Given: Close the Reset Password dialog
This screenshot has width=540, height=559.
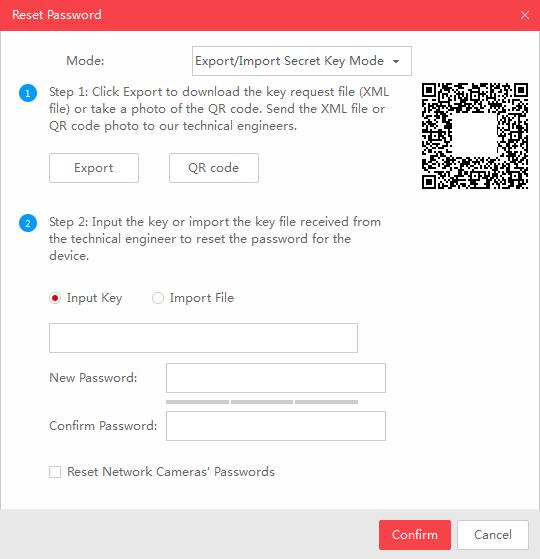Looking at the screenshot, I should (x=524, y=15).
